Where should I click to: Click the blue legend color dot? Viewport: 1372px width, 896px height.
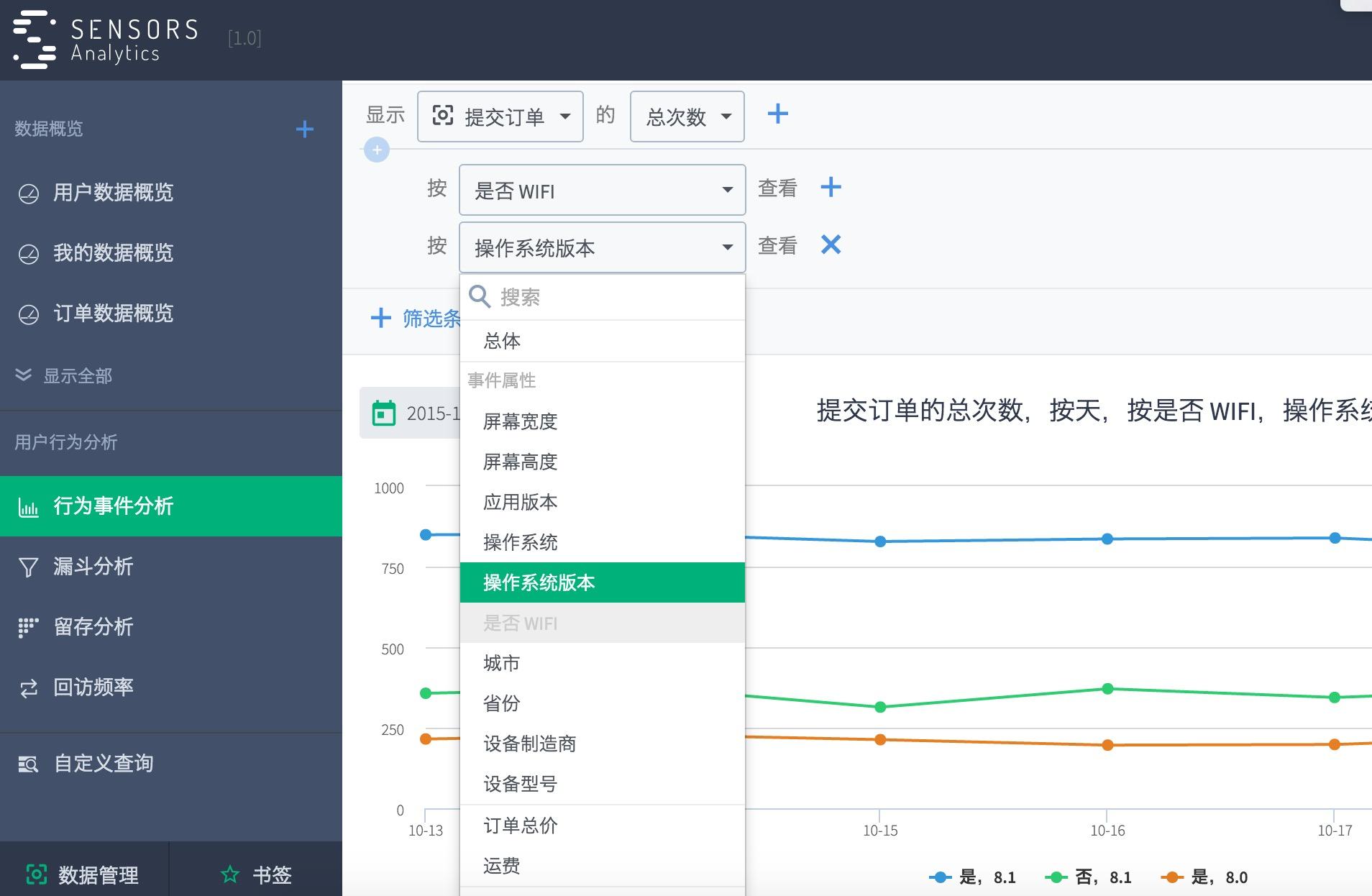[940, 877]
